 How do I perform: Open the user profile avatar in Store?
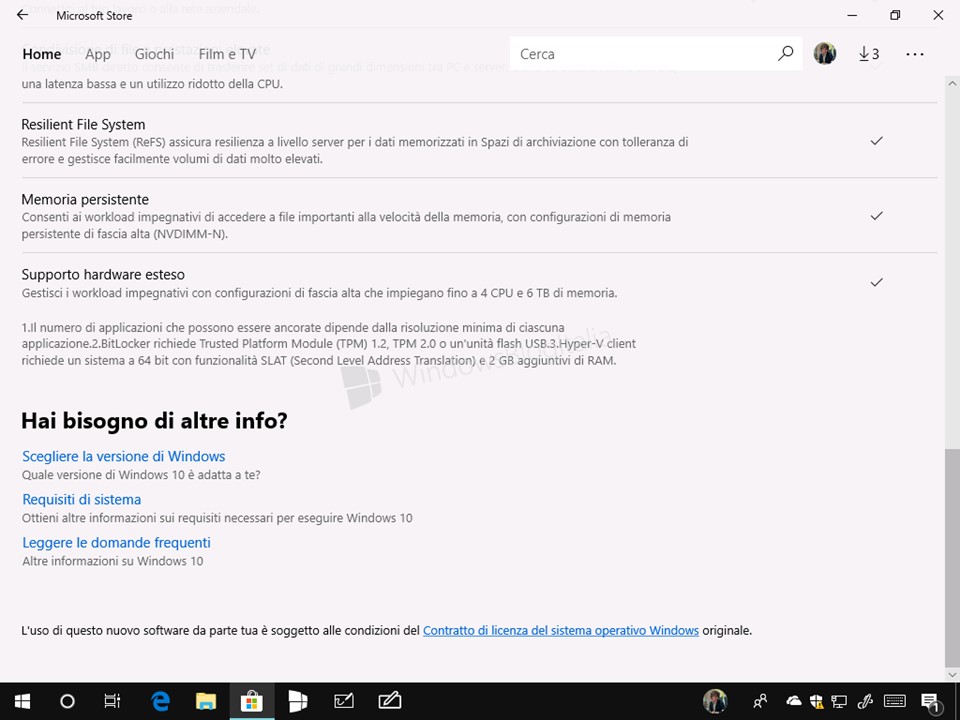coord(825,54)
